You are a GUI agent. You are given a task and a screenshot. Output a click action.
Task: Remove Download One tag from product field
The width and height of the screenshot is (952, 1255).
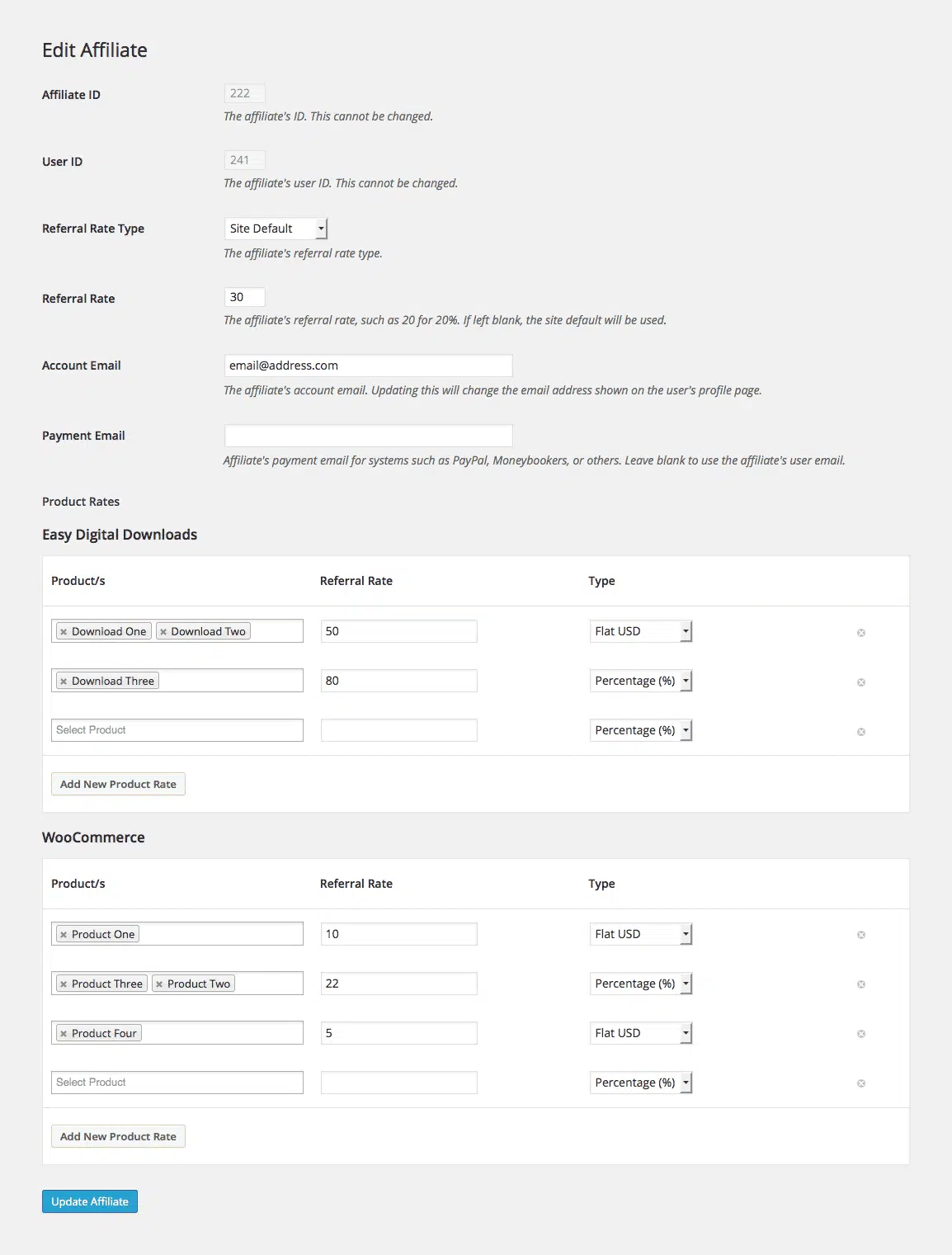(x=64, y=632)
